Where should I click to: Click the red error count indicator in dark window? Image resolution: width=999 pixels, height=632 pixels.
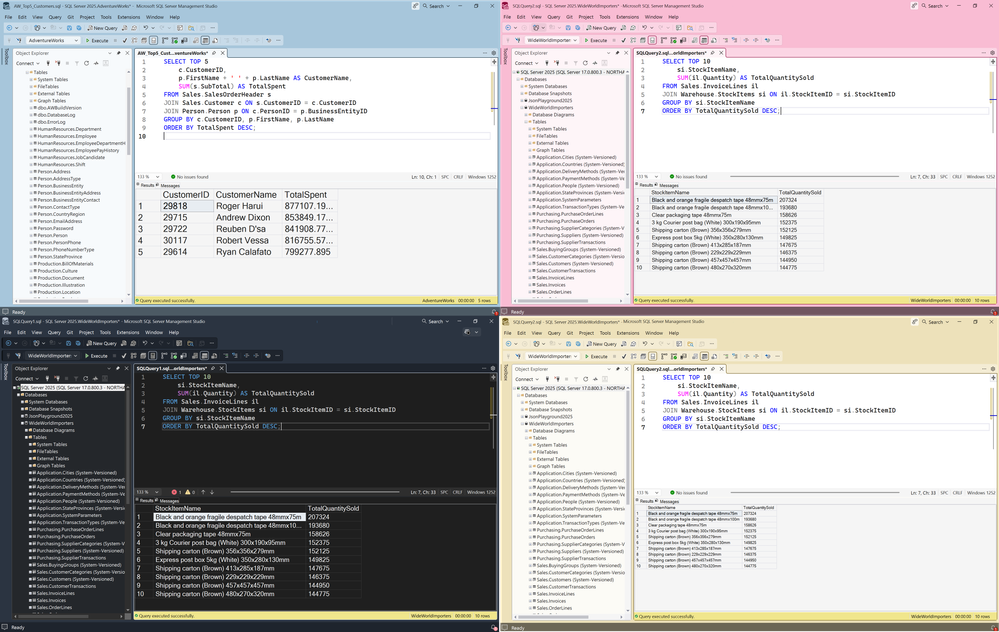click(x=176, y=492)
